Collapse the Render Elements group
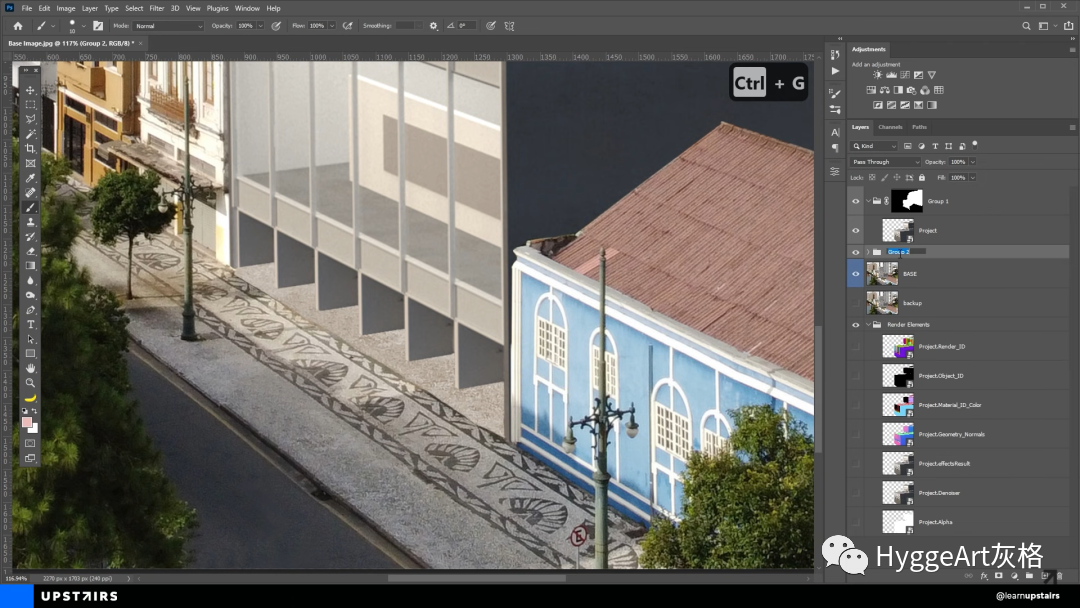 point(868,325)
